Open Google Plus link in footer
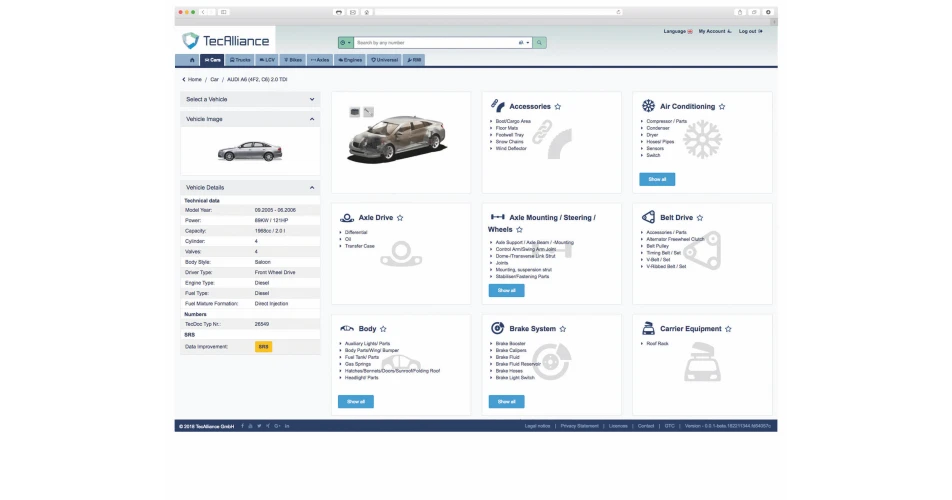 [277, 426]
